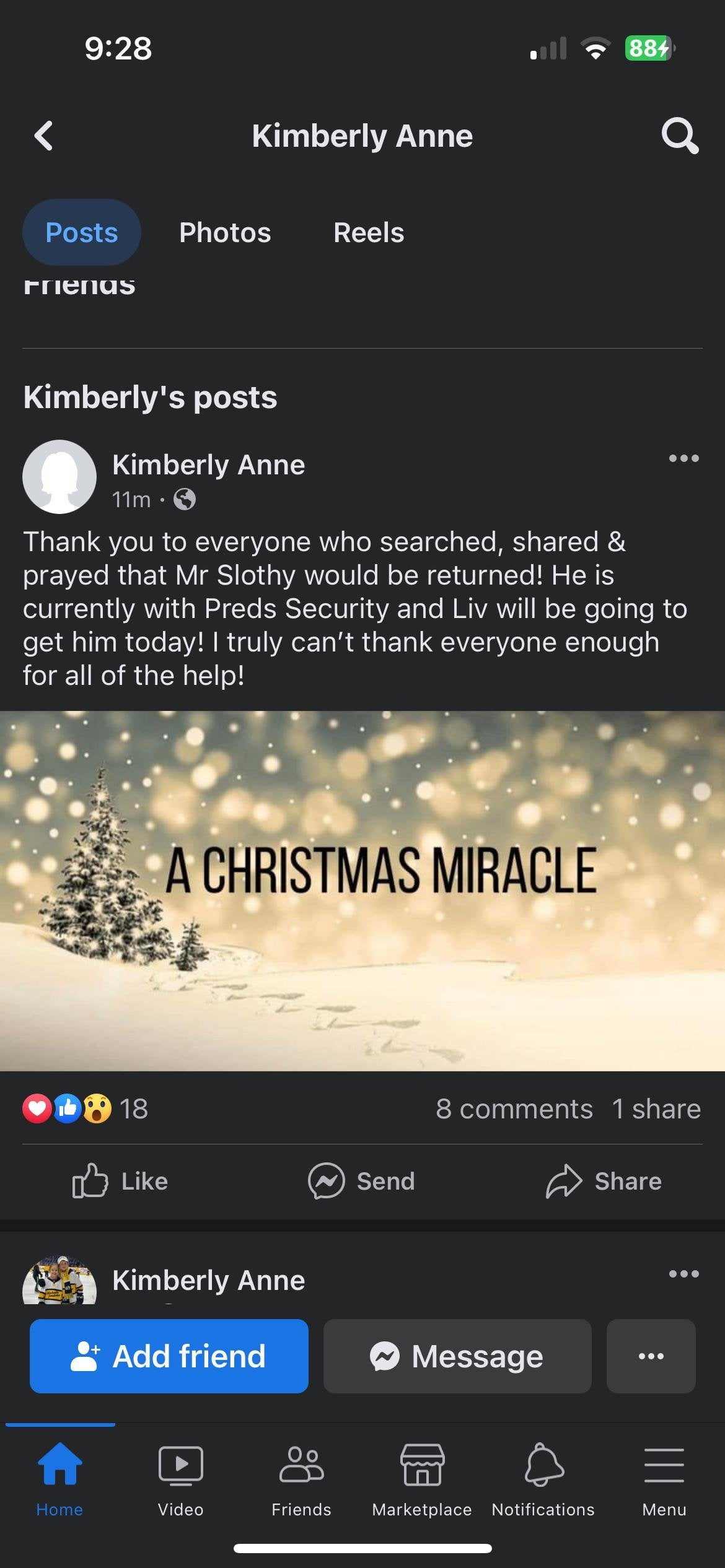Tap the Home icon in bottom bar
Viewport: 725px width, 1568px height.
coord(59,1476)
